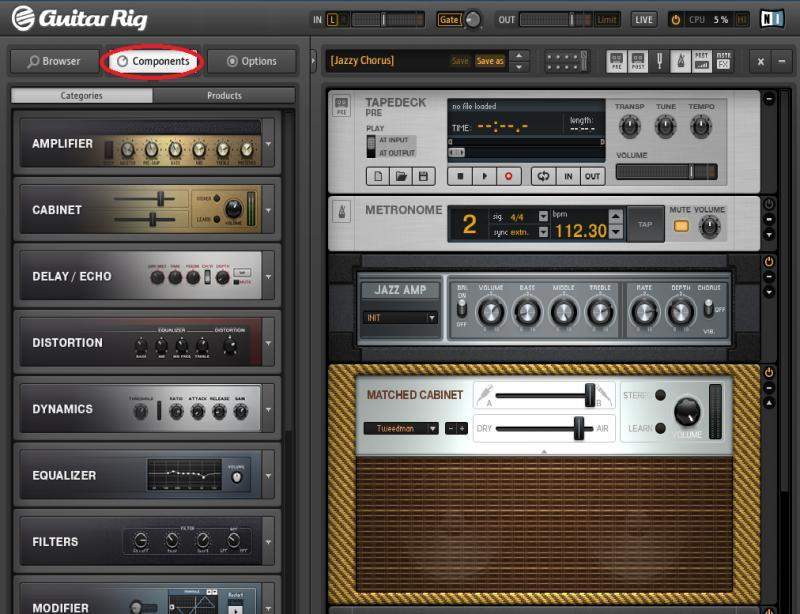Click the Tapedeck record button

coord(508,176)
